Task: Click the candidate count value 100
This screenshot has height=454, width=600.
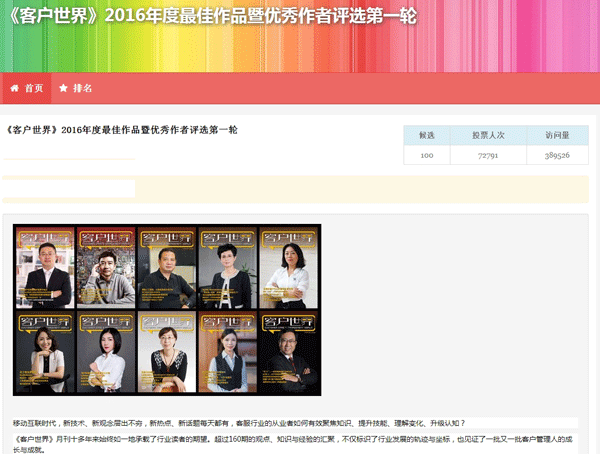Action: [x=427, y=156]
